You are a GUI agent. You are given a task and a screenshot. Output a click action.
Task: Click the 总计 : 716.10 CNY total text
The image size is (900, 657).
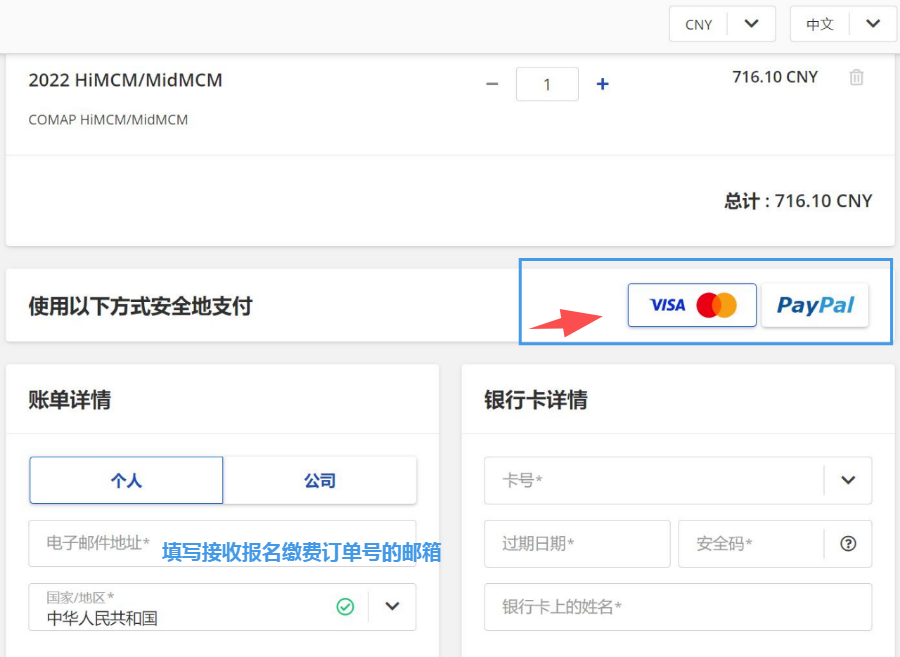pos(798,201)
